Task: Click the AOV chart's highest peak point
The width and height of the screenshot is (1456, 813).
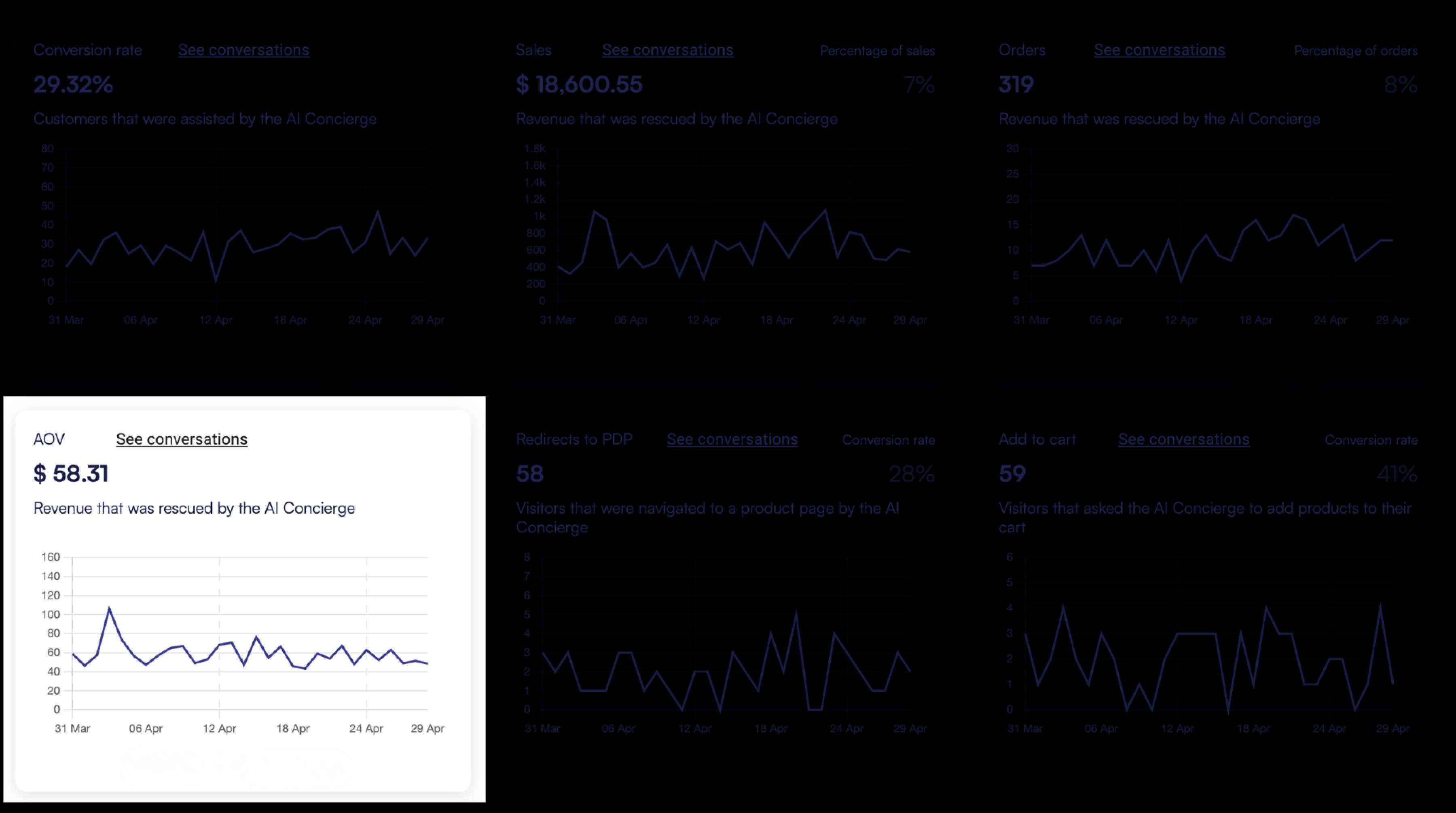Action: point(109,608)
